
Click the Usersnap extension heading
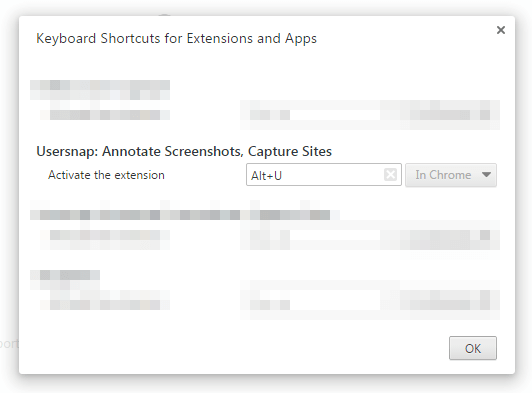(x=184, y=151)
